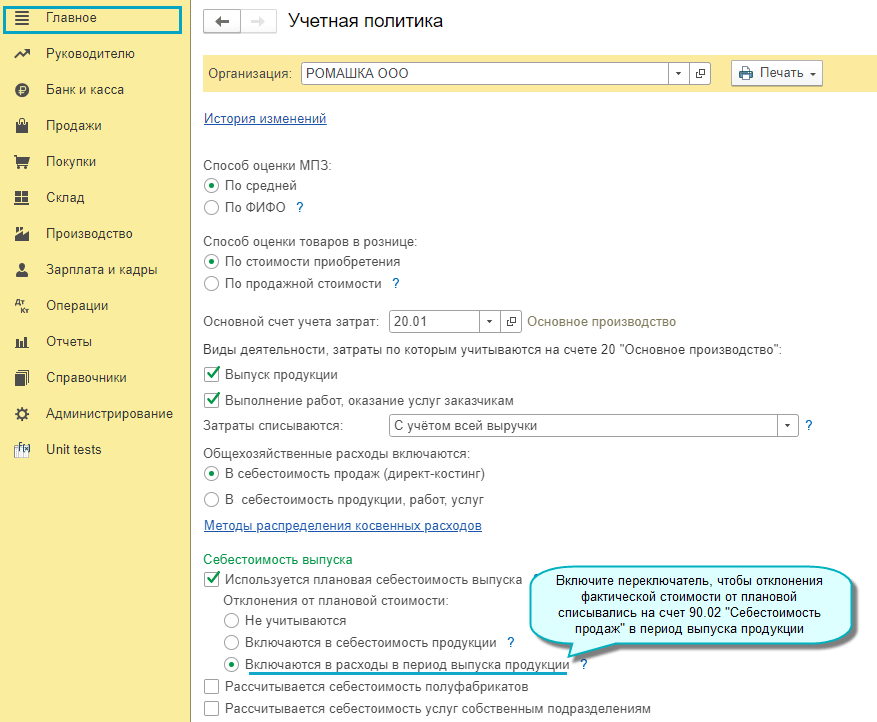
Task: Open the Банк и касса section
Action: [x=85, y=90]
